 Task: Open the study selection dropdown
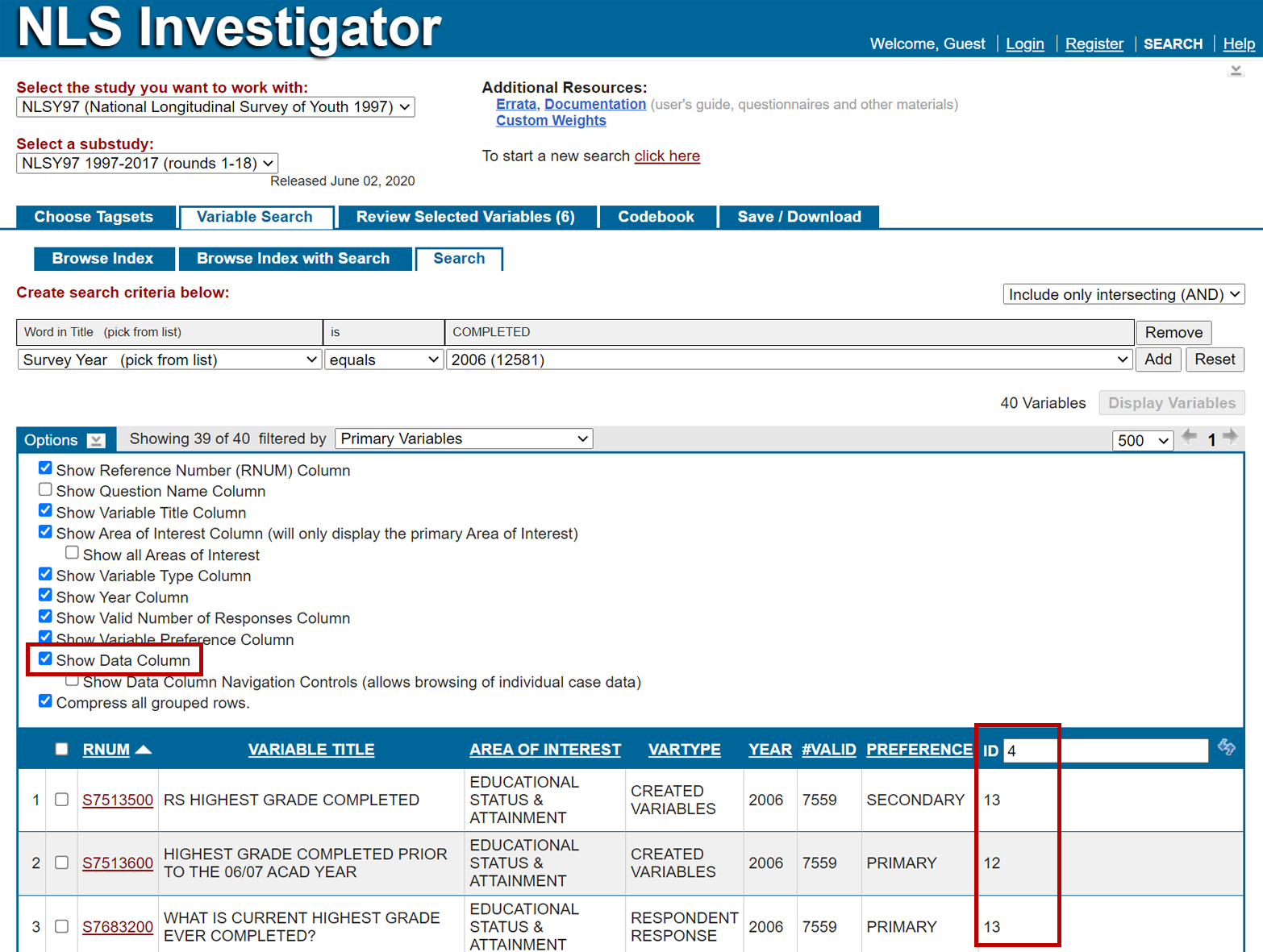point(215,107)
